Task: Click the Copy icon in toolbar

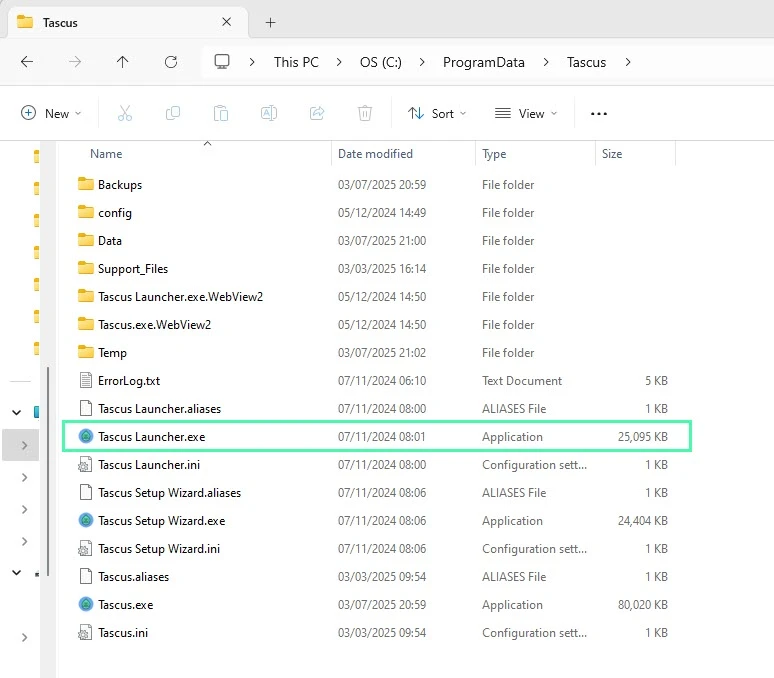Action: coord(173,113)
